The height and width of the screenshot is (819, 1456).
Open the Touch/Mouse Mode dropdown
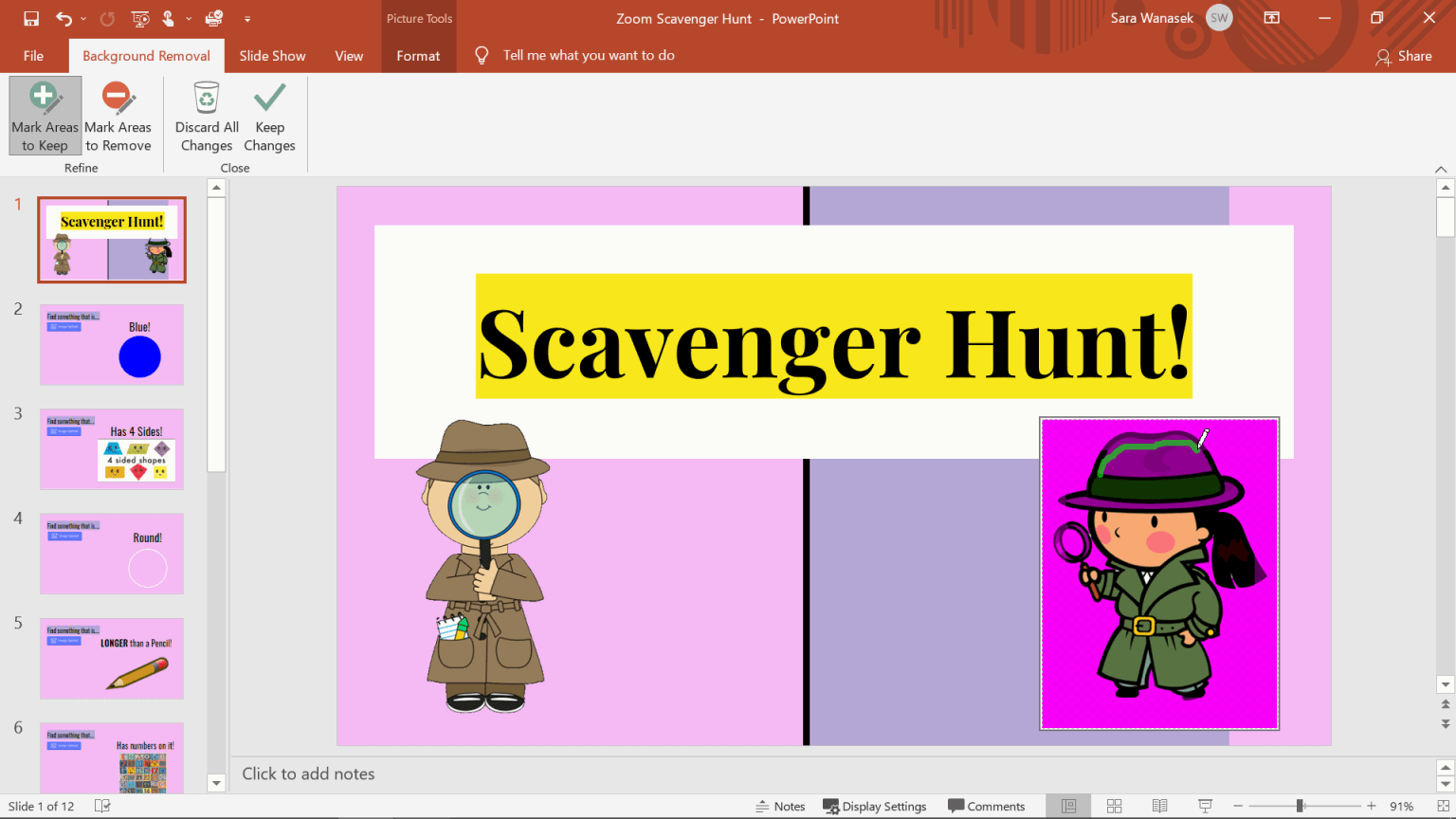pos(189,18)
